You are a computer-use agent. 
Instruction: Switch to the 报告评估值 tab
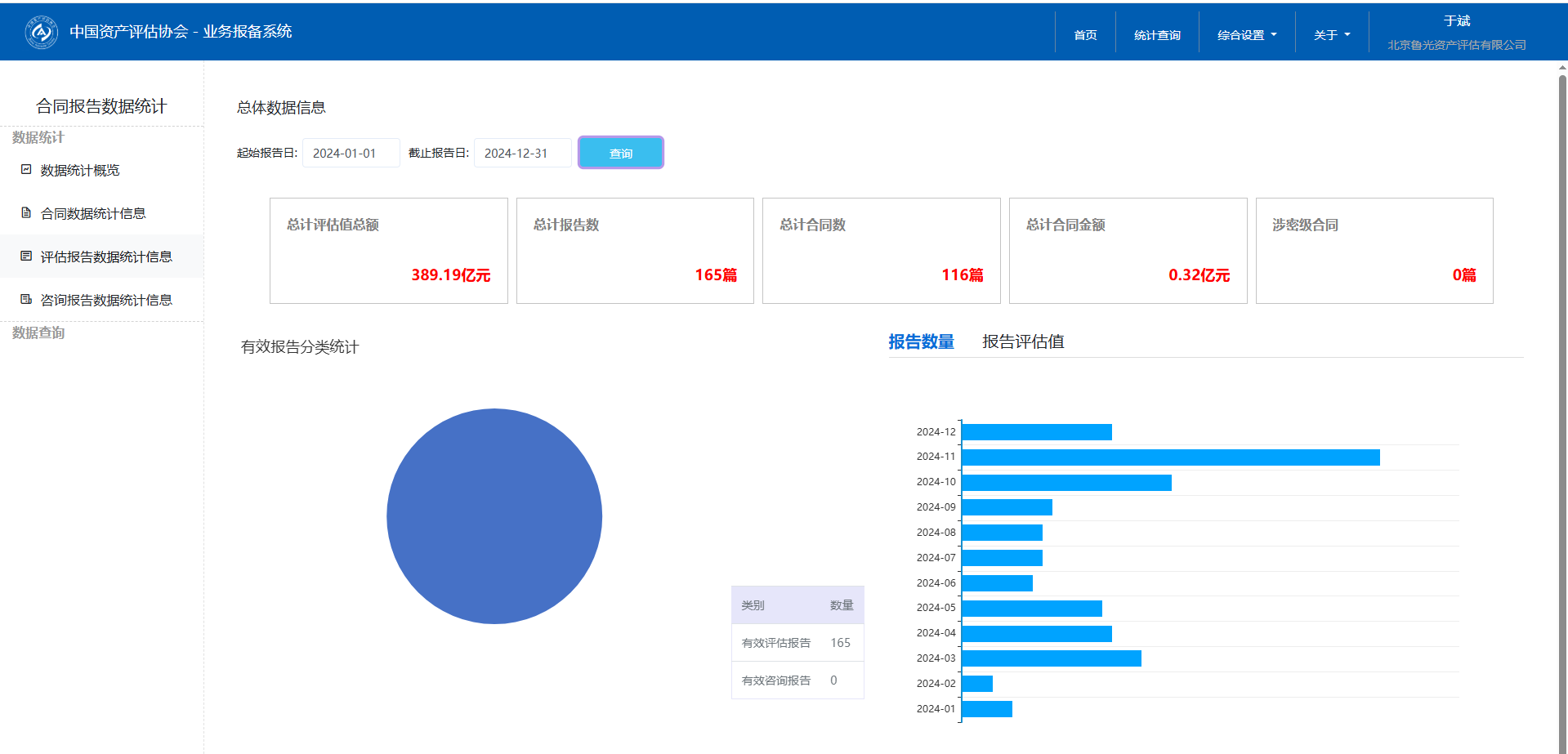(1023, 342)
